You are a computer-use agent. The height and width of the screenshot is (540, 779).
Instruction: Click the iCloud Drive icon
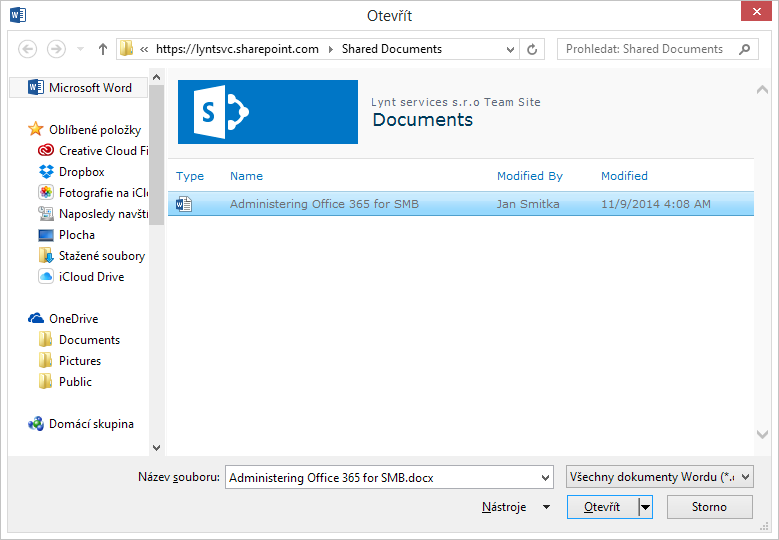(x=46, y=277)
